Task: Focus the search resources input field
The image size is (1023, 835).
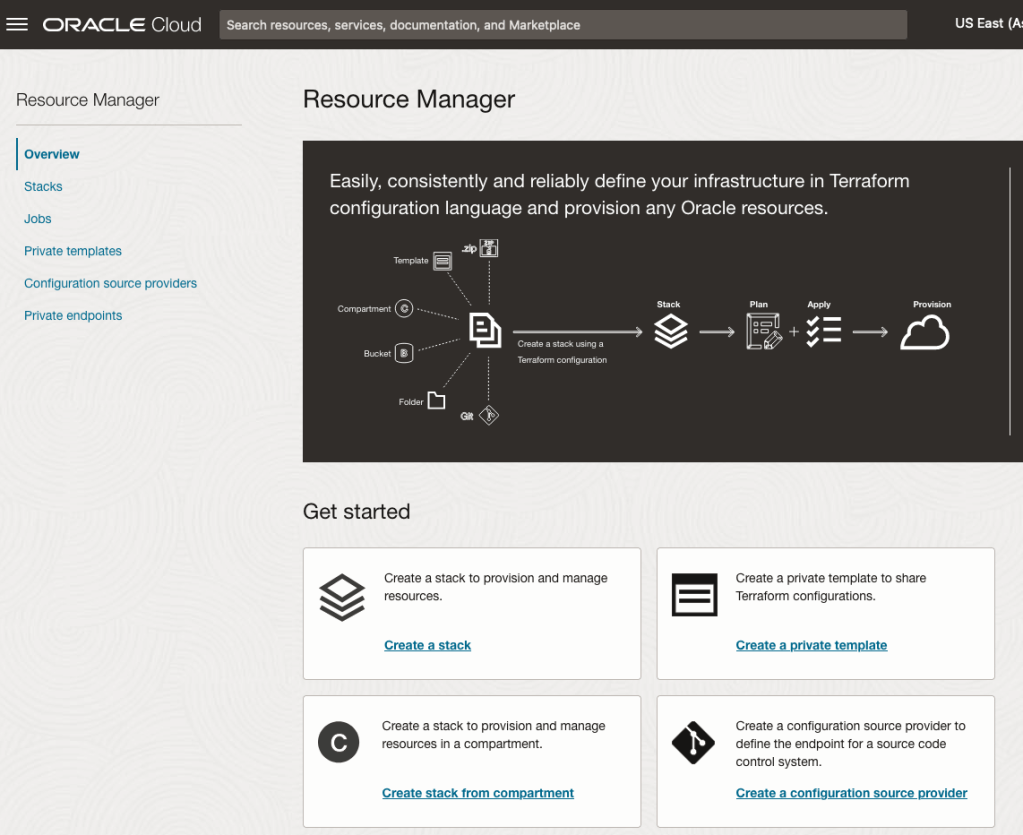Action: pos(563,25)
